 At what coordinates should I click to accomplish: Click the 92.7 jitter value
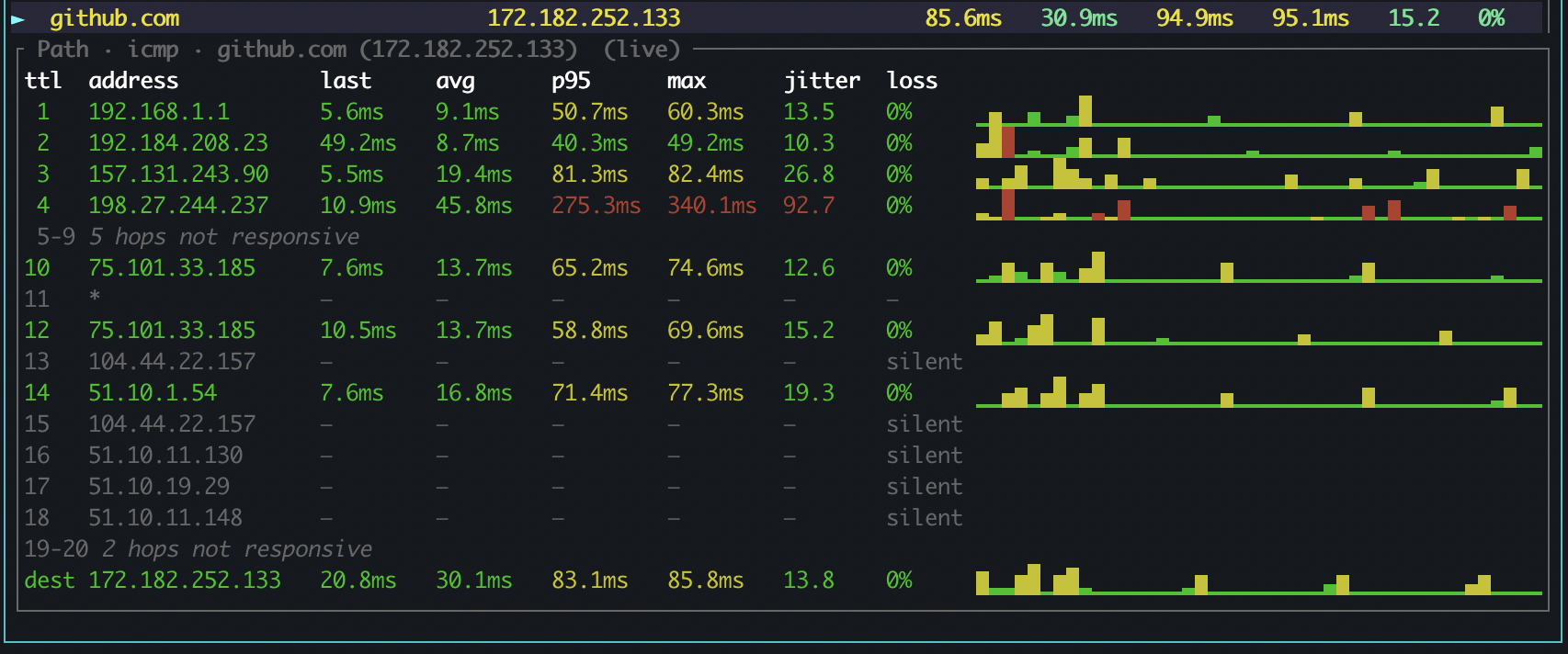[809, 206]
